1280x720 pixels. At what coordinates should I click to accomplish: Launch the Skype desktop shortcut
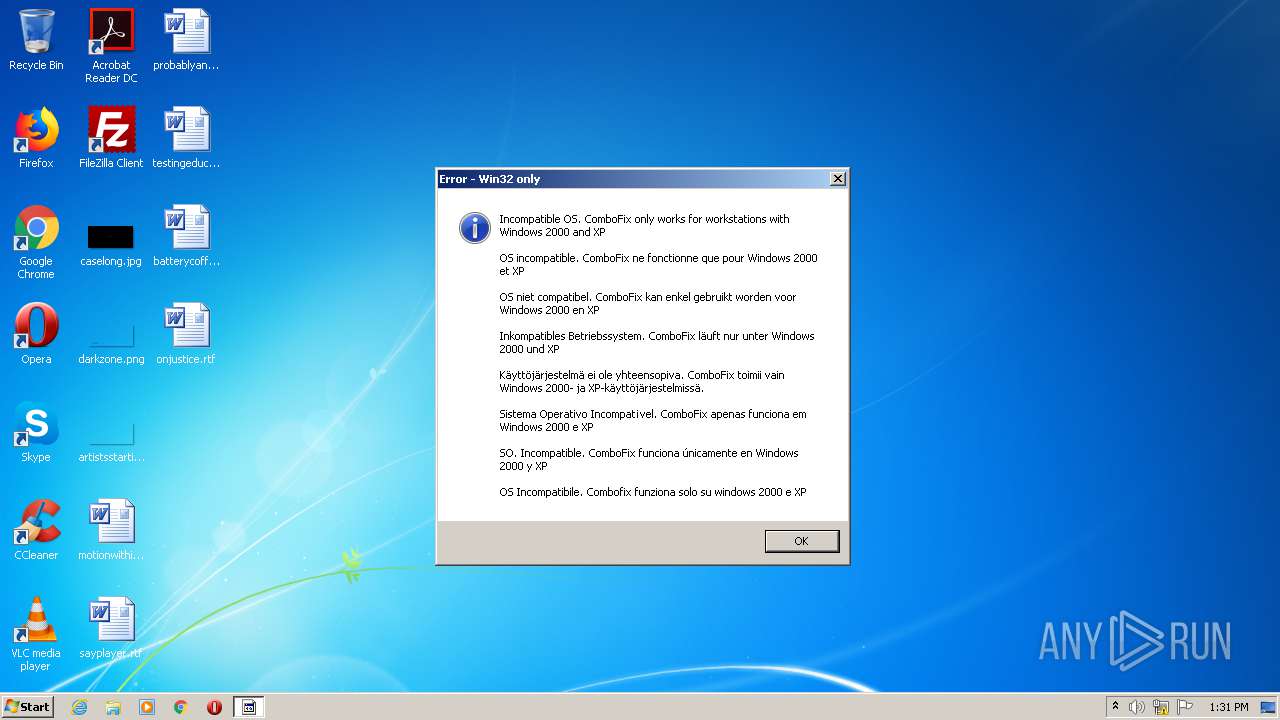[x=36, y=432]
